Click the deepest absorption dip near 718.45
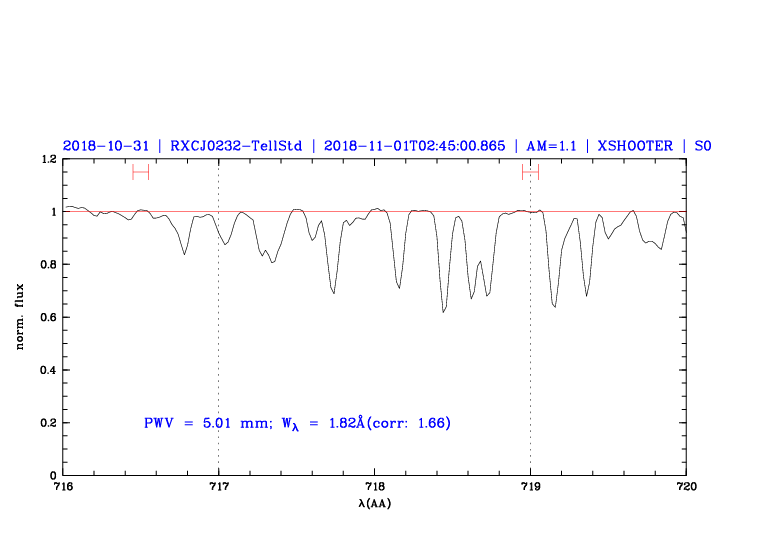Image resolution: width=782 pixels, height=542 pixels. pyautogui.click(x=443, y=311)
